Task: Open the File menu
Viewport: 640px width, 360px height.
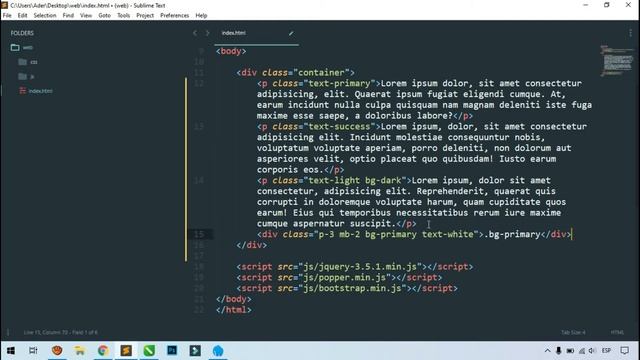Action: (x=7, y=16)
